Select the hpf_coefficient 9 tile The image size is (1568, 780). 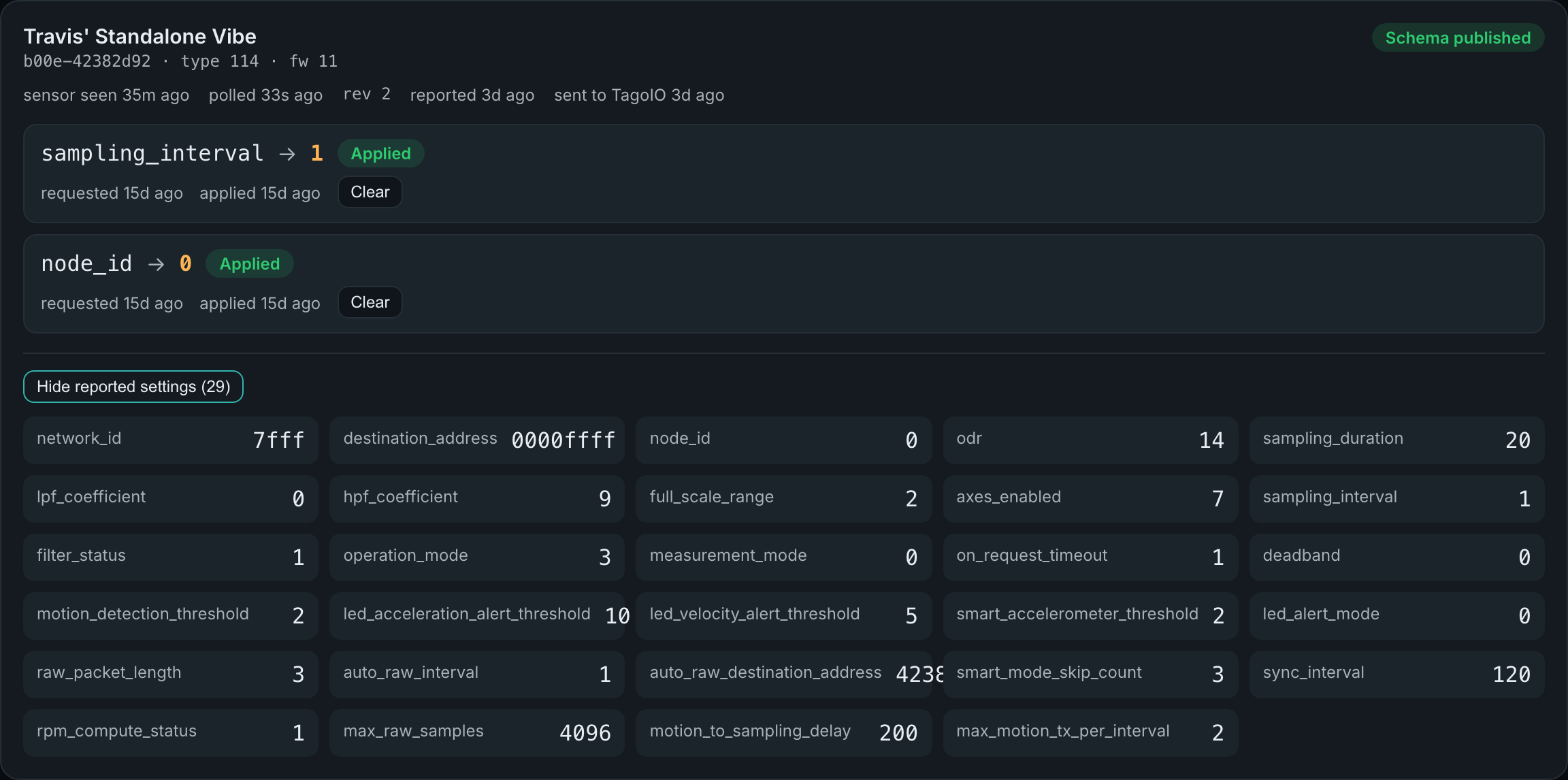coord(477,498)
